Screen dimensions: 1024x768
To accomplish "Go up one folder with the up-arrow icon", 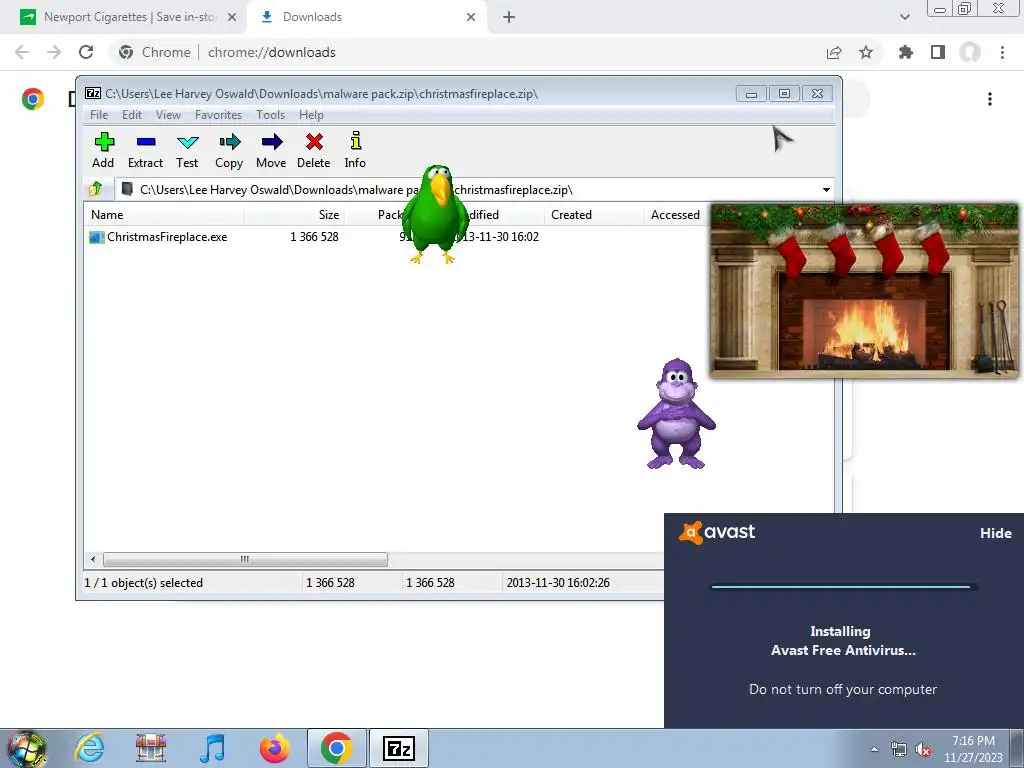I will tap(96, 189).
